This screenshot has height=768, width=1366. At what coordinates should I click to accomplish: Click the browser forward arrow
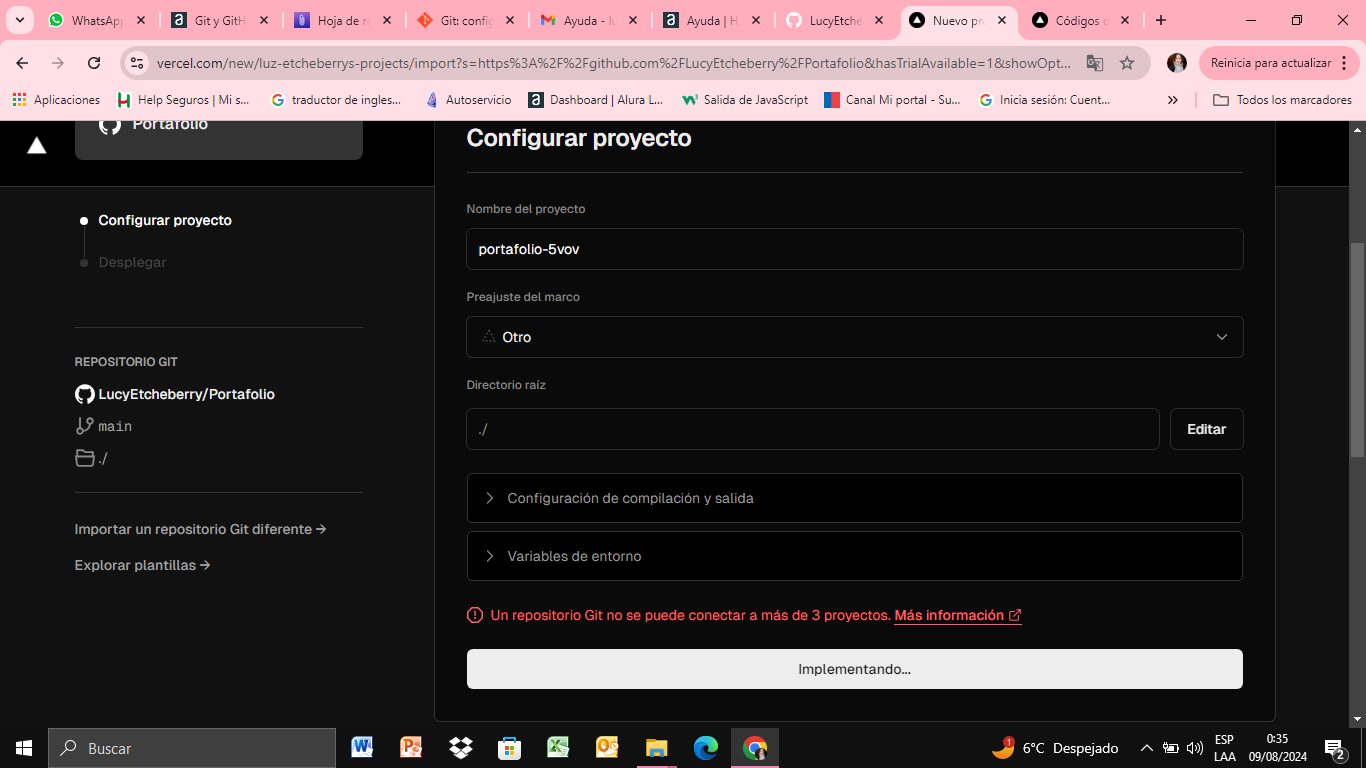pyautogui.click(x=58, y=63)
